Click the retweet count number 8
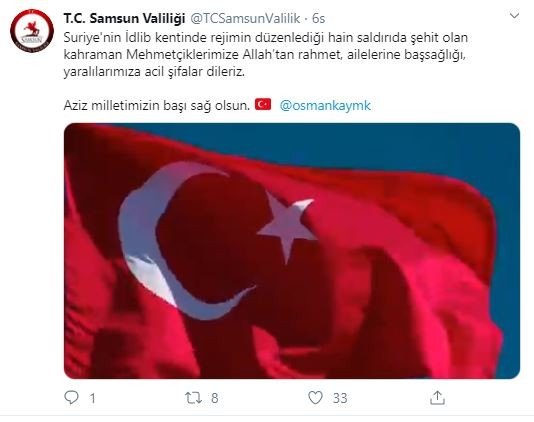 214,398
